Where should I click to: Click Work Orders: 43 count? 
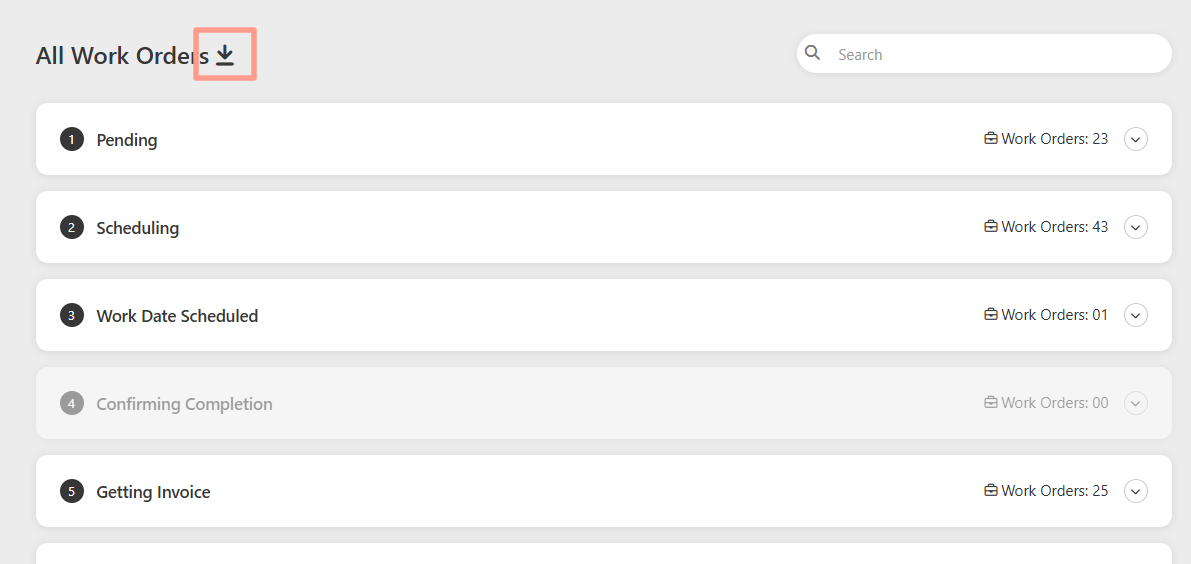click(x=1054, y=227)
